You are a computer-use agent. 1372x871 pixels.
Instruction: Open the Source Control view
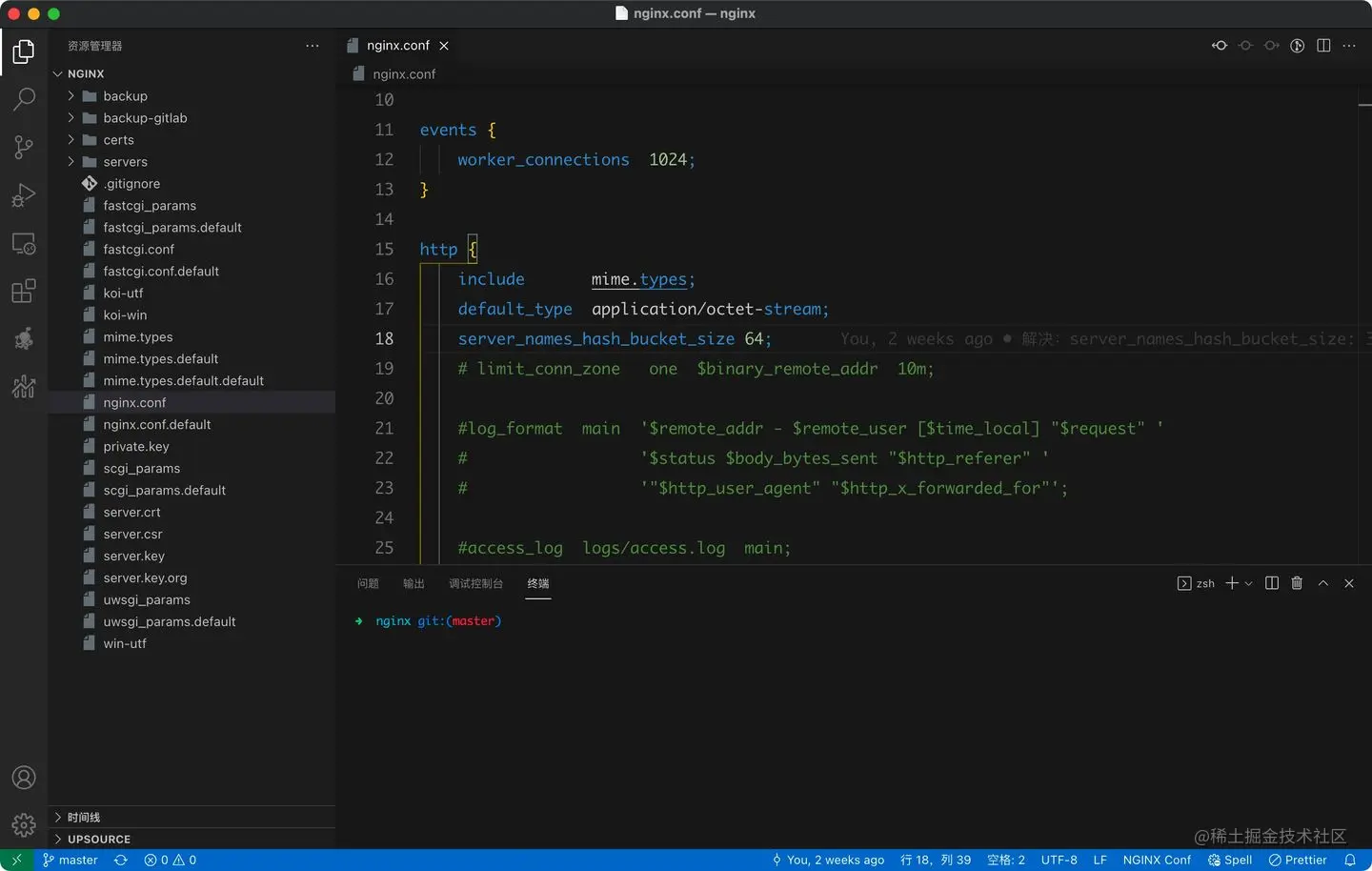point(24,147)
